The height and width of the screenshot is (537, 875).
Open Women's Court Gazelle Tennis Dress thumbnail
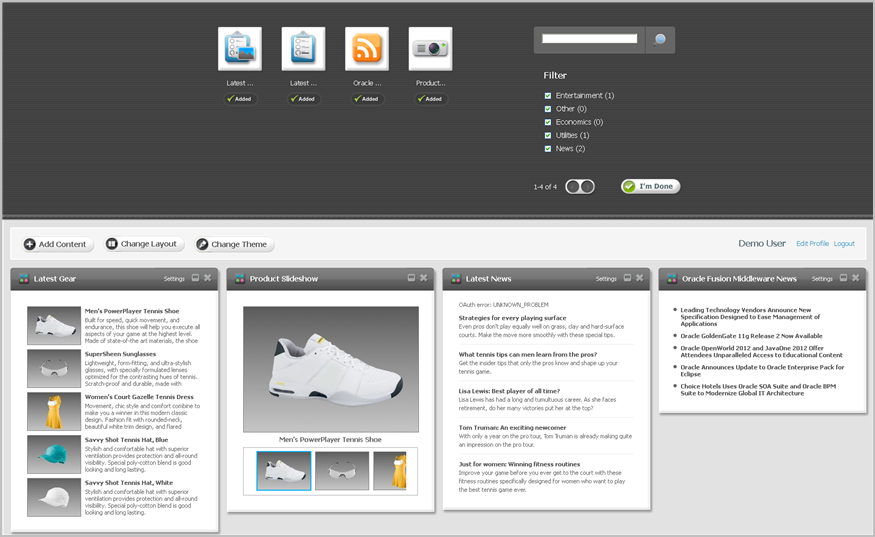pos(54,411)
